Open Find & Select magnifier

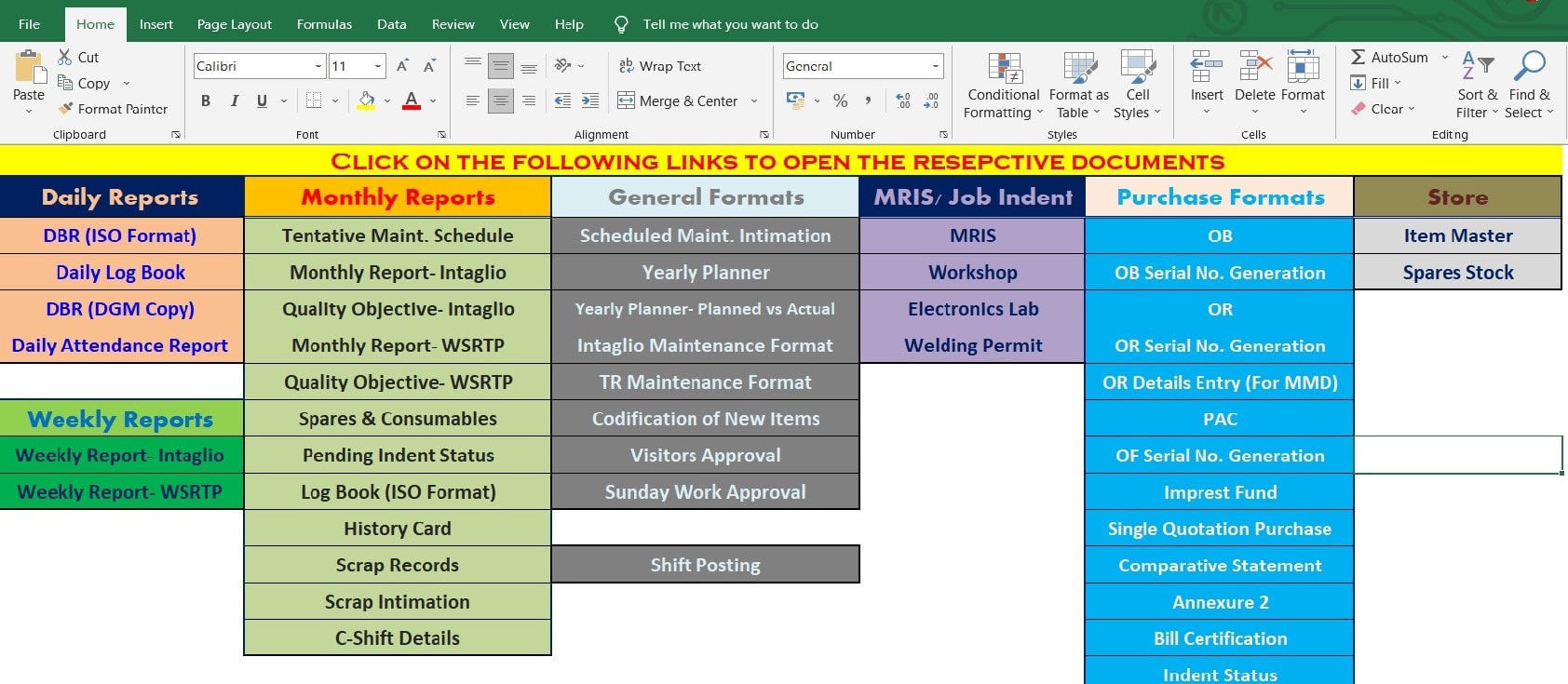1529,85
